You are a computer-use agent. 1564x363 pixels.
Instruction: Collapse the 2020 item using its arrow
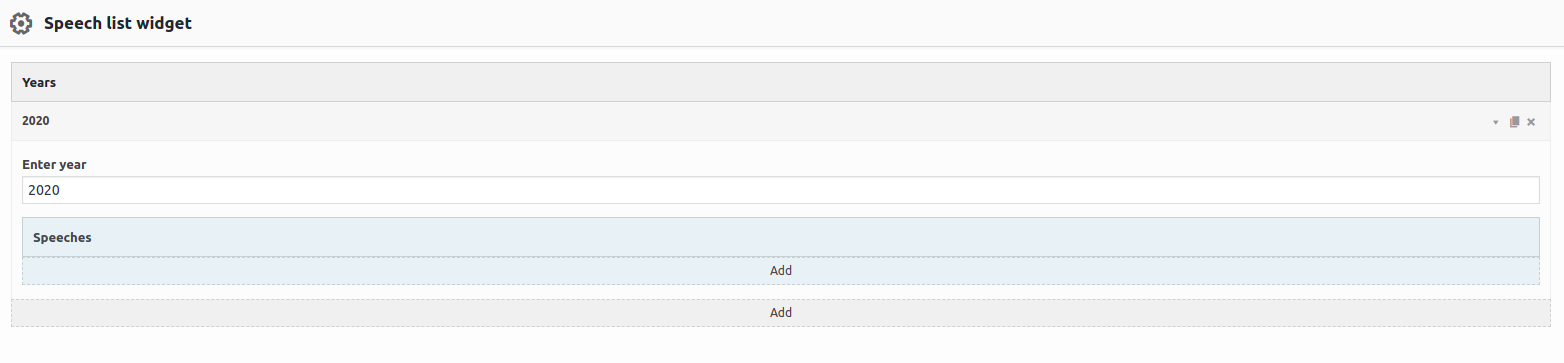[1496, 122]
